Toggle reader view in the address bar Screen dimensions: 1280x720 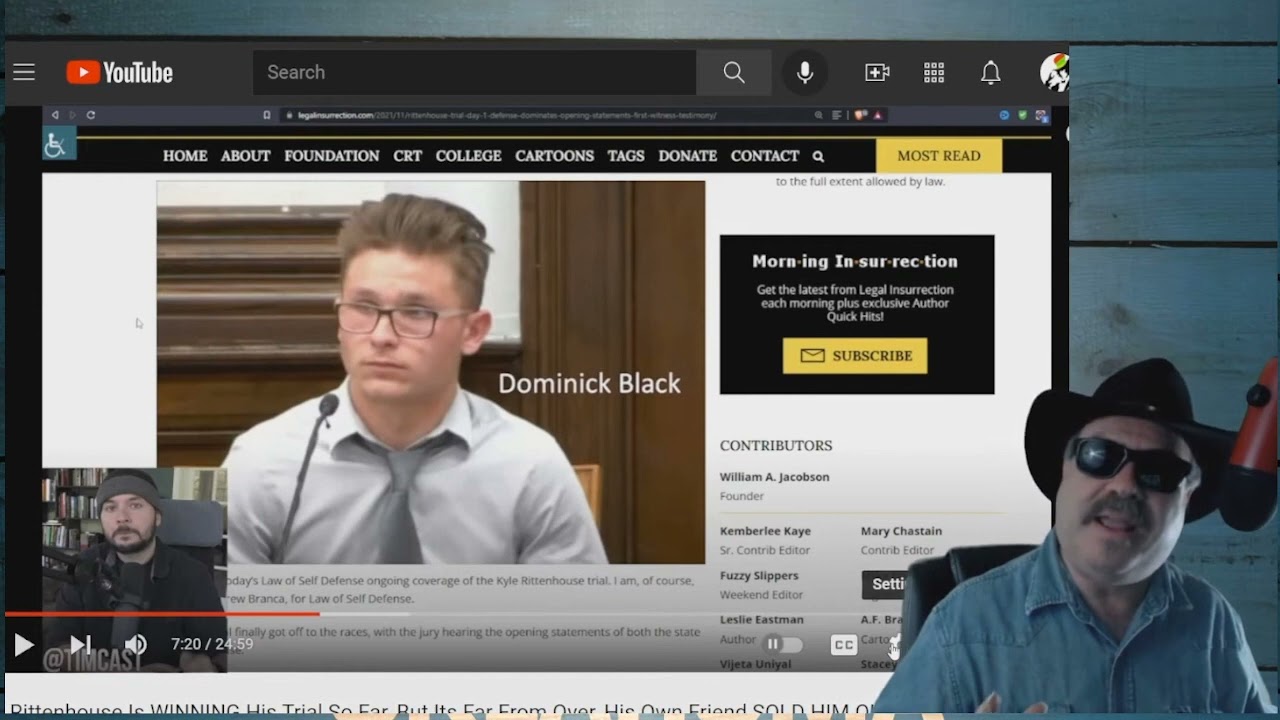pos(837,115)
